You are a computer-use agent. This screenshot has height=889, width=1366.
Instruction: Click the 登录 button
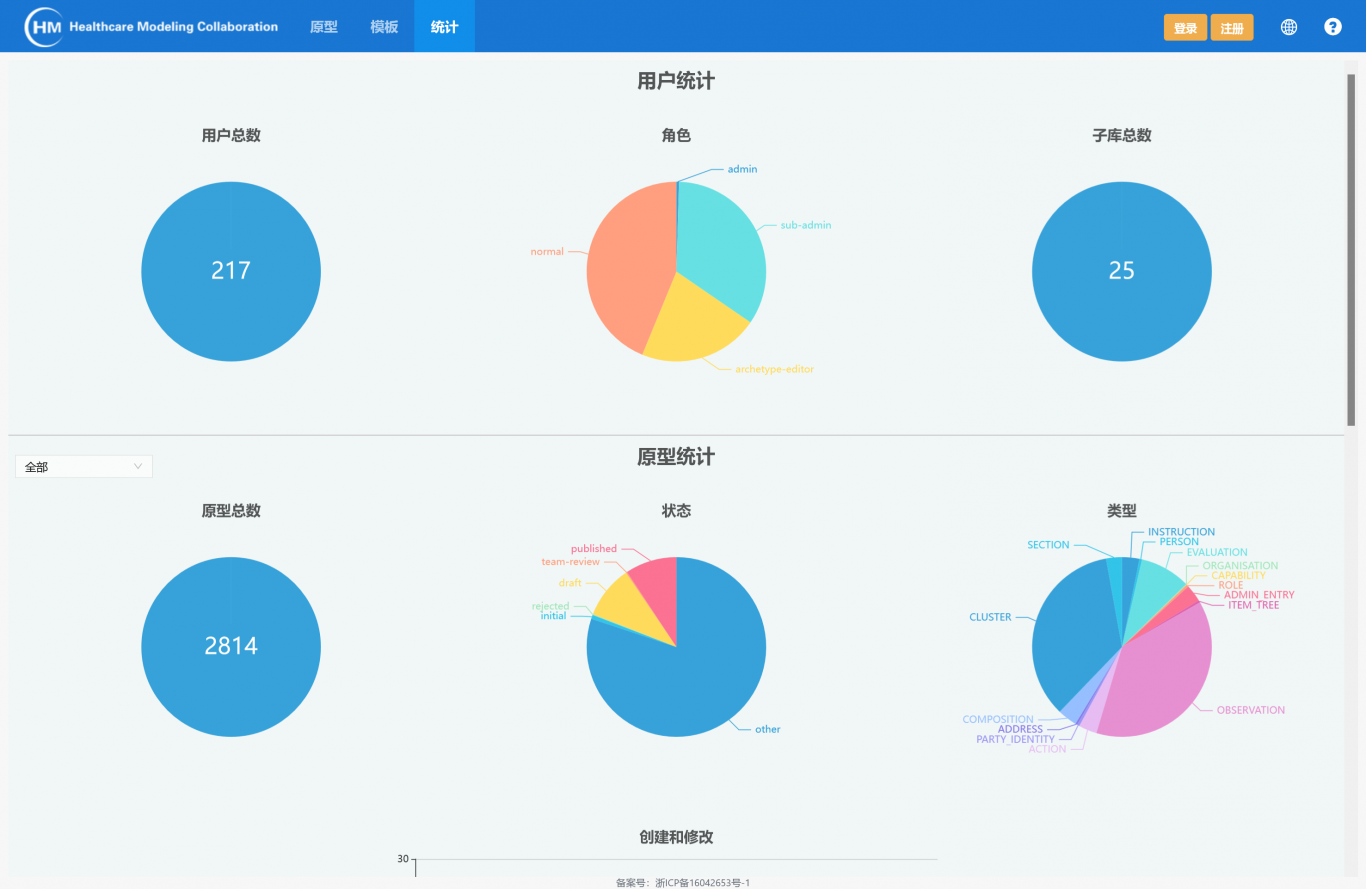point(1185,28)
